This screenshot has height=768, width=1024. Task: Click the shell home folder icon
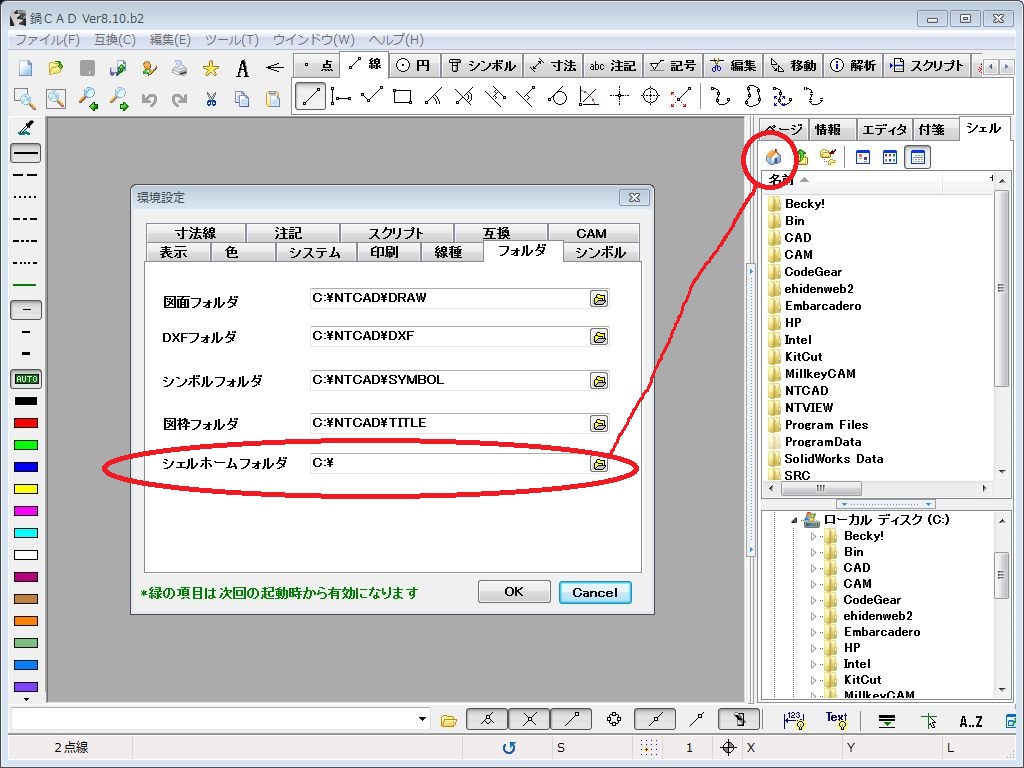(774, 157)
